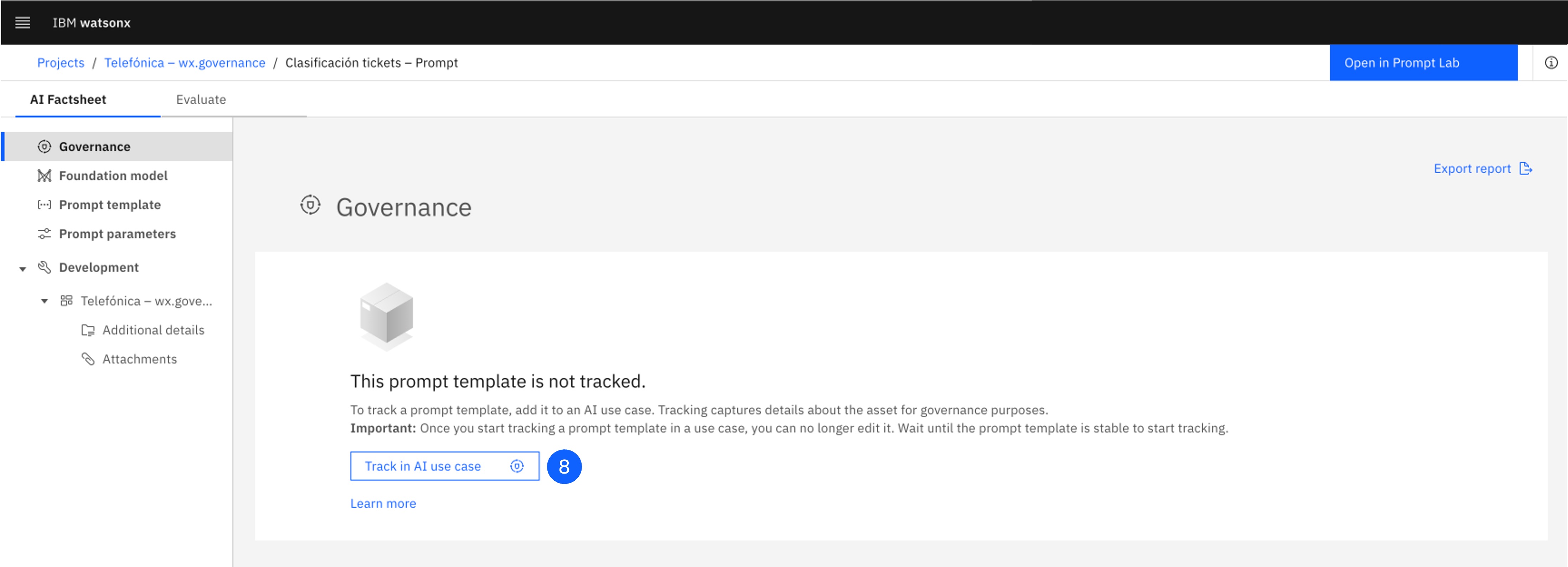Switch to the Evaluate tab
This screenshot has width=1568, height=567.
pyautogui.click(x=201, y=99)
